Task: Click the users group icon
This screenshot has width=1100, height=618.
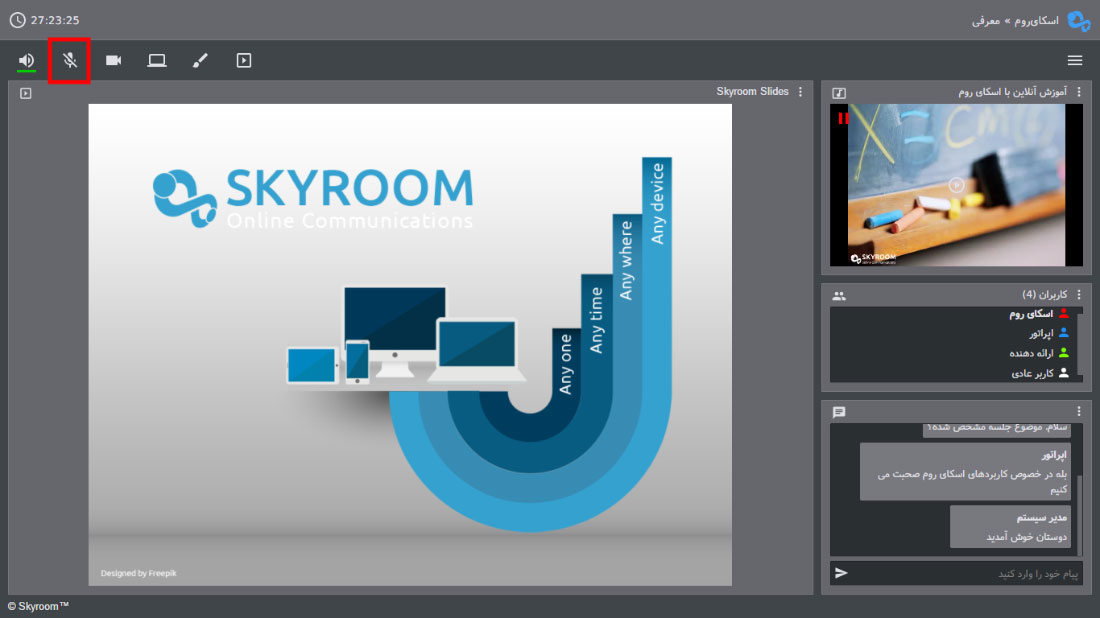Action: click(x=839, y=296)
